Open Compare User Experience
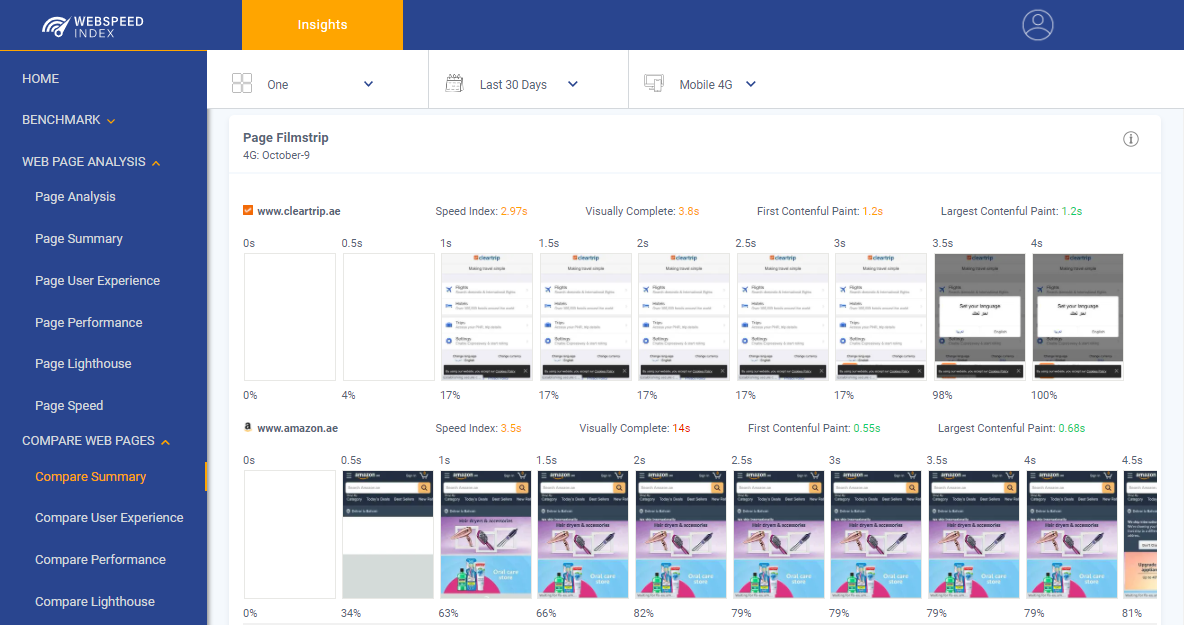The image size is (1184, 625). click(x=109, y=518)
